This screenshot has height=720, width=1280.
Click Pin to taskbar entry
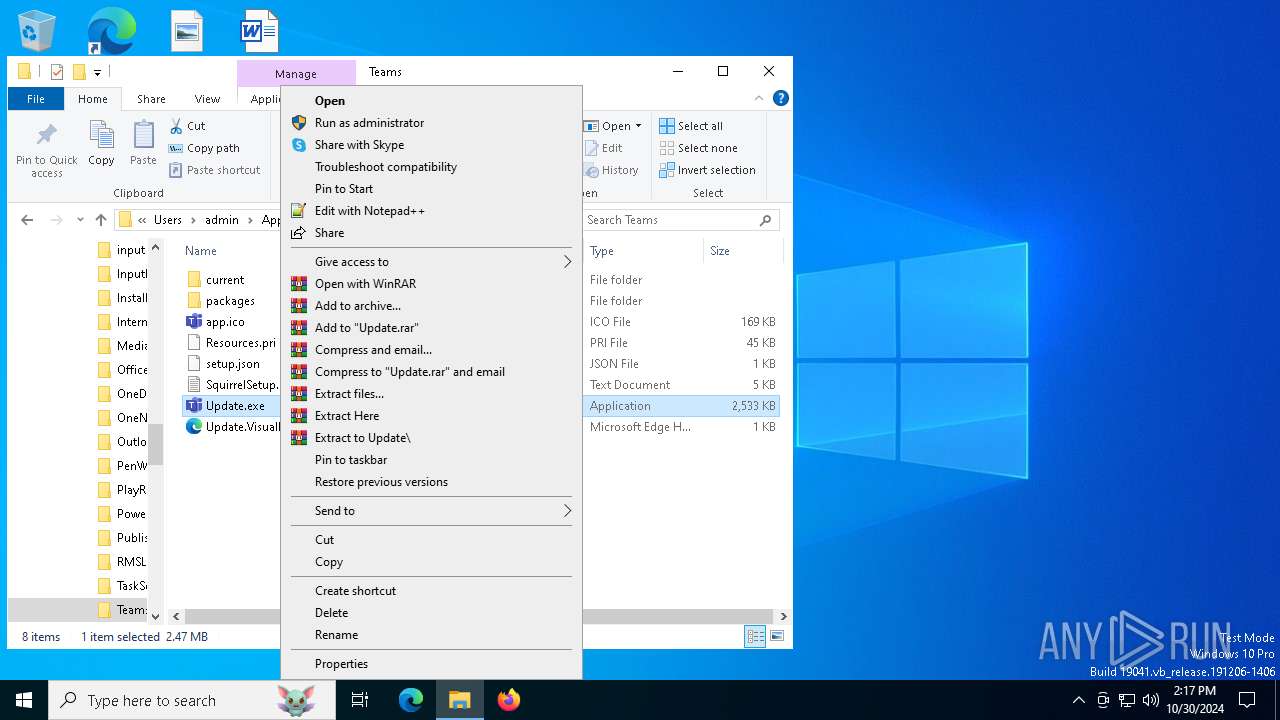pyautogui.click(x=431, y=460)
